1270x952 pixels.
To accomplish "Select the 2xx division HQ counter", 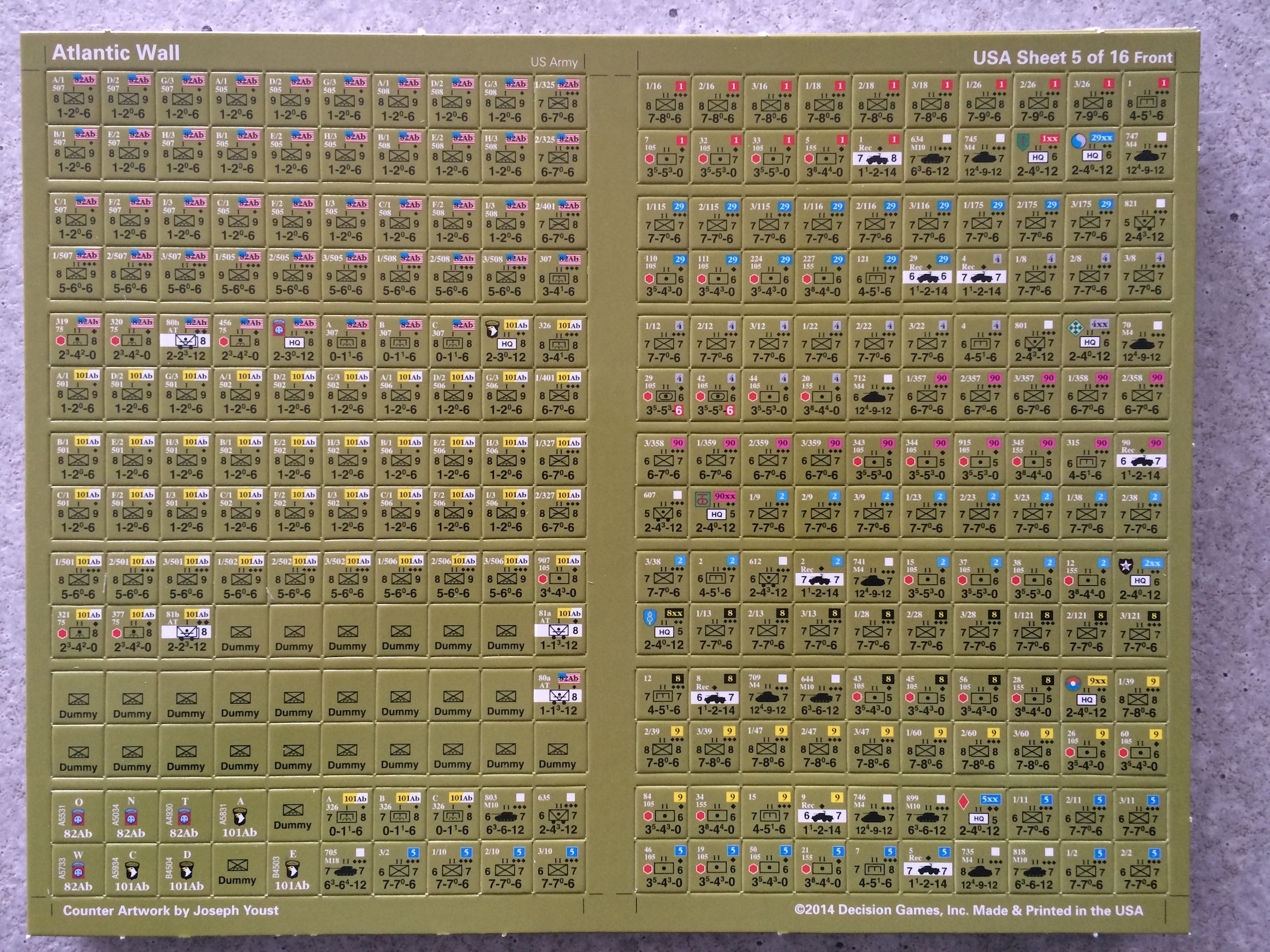I will (1140, 578).
